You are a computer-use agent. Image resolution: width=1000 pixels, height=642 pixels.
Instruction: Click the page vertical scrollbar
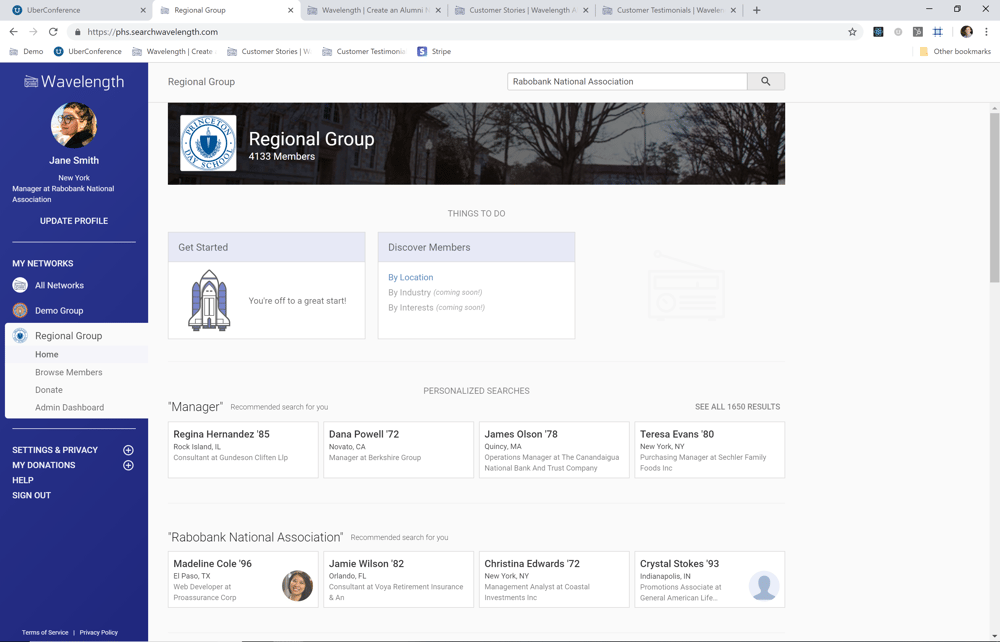994,197
